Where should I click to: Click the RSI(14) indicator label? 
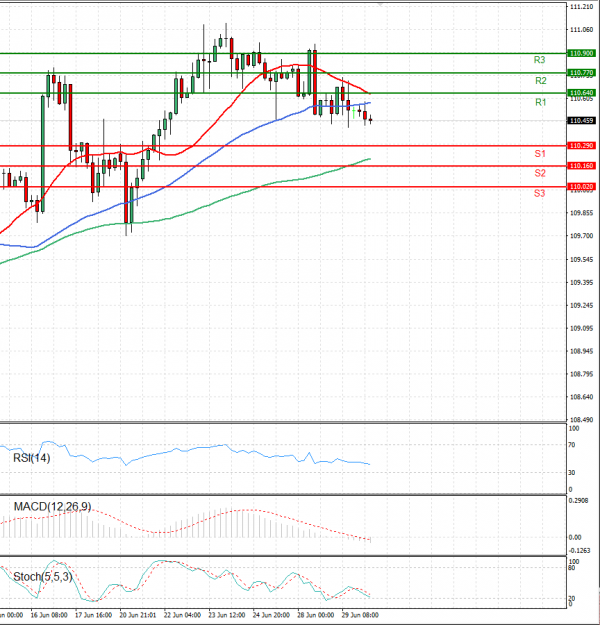[x=32, y=458]
